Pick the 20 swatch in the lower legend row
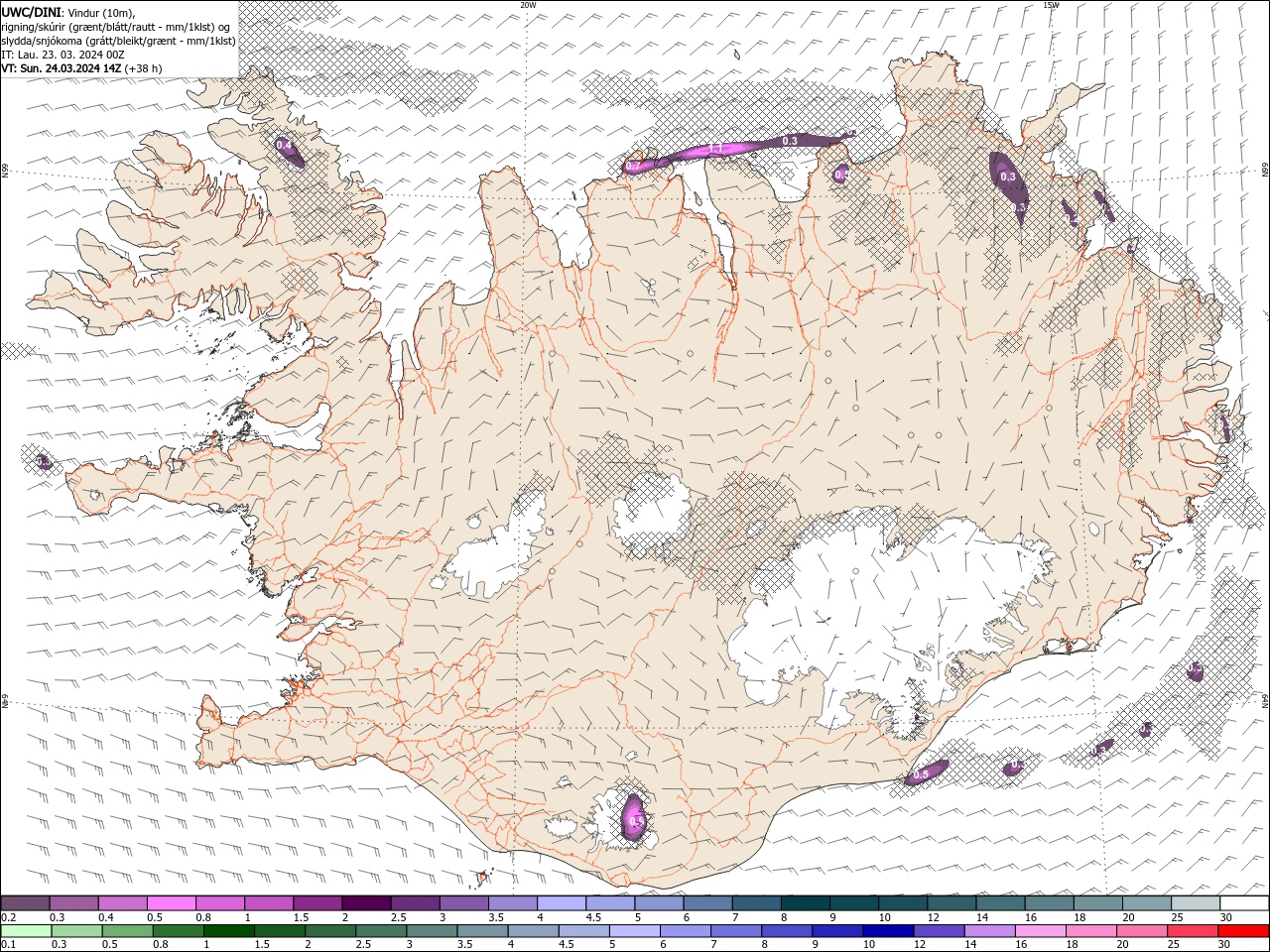Image resolution: width=1270 pixels, height=952 pixels. click(x=1140, y=931)
